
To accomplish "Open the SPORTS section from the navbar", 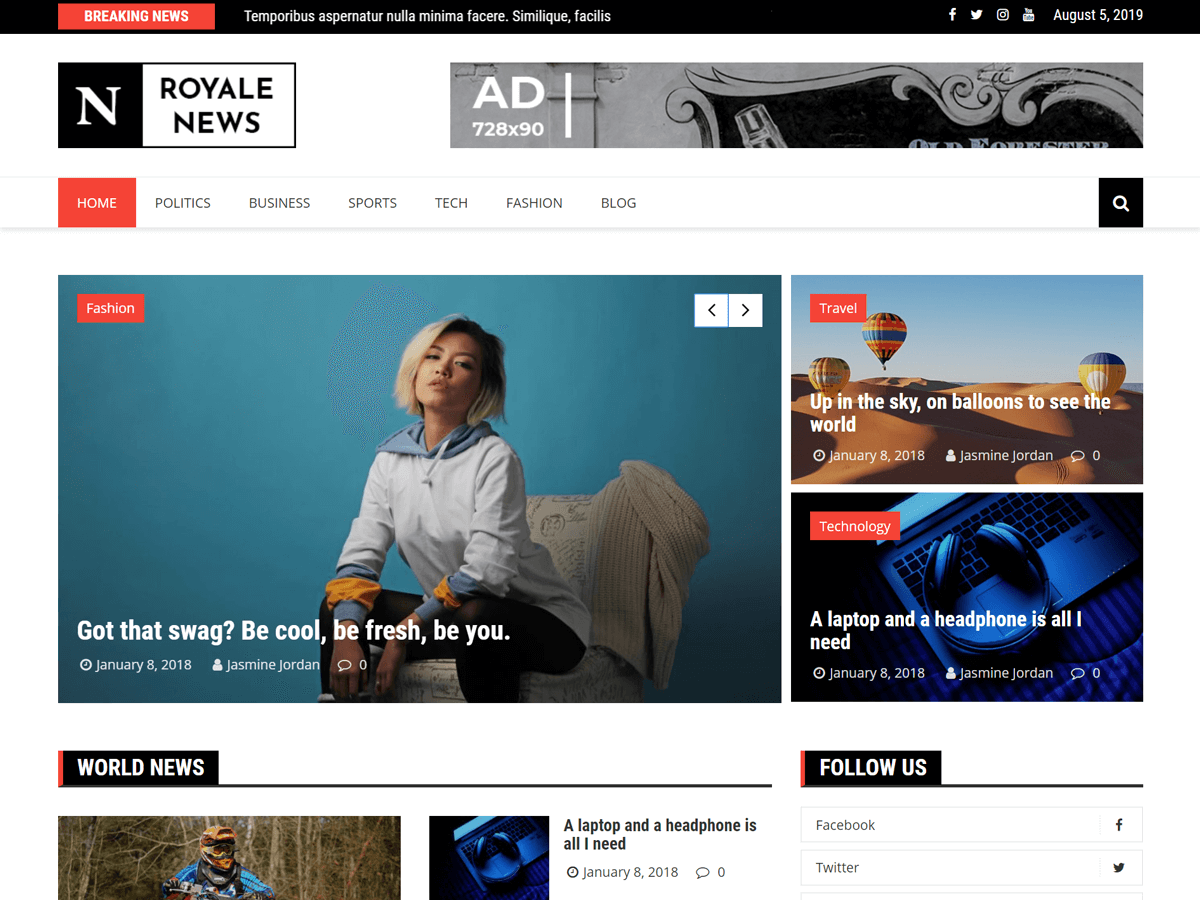I will click(x=372, y=202).
